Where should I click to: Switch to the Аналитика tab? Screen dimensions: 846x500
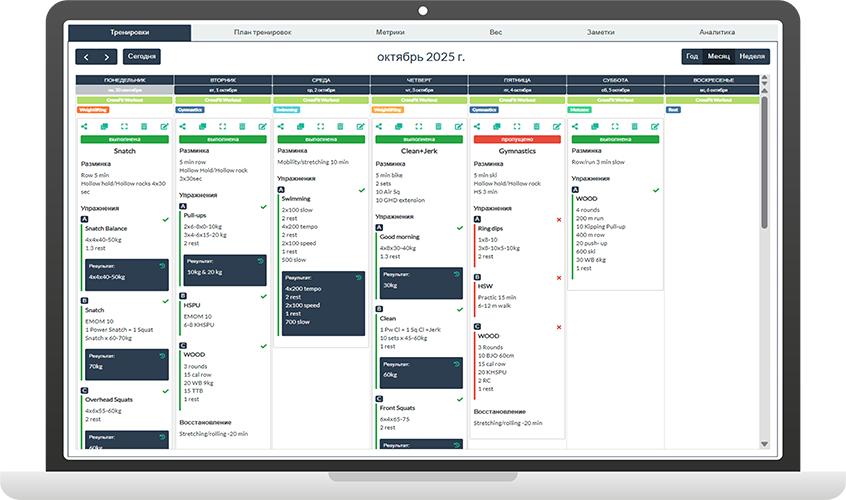[x=717, y=32]
